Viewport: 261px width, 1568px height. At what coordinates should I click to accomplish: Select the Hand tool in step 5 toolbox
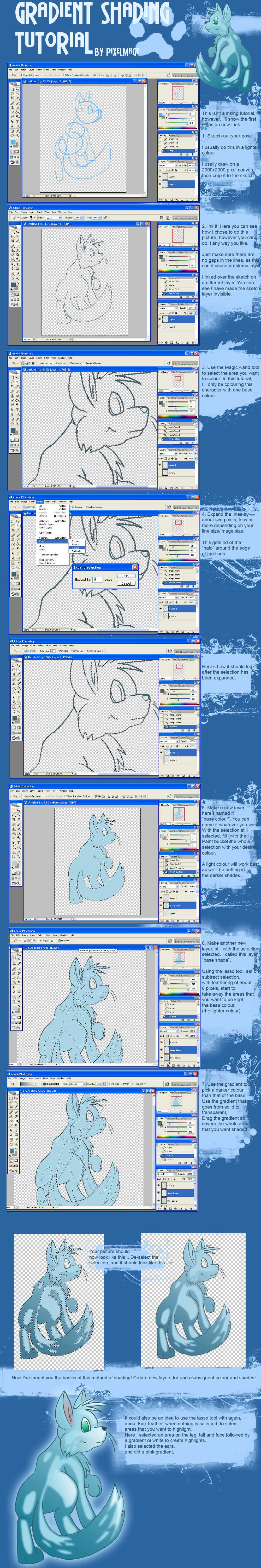click(x=13, y=856)
